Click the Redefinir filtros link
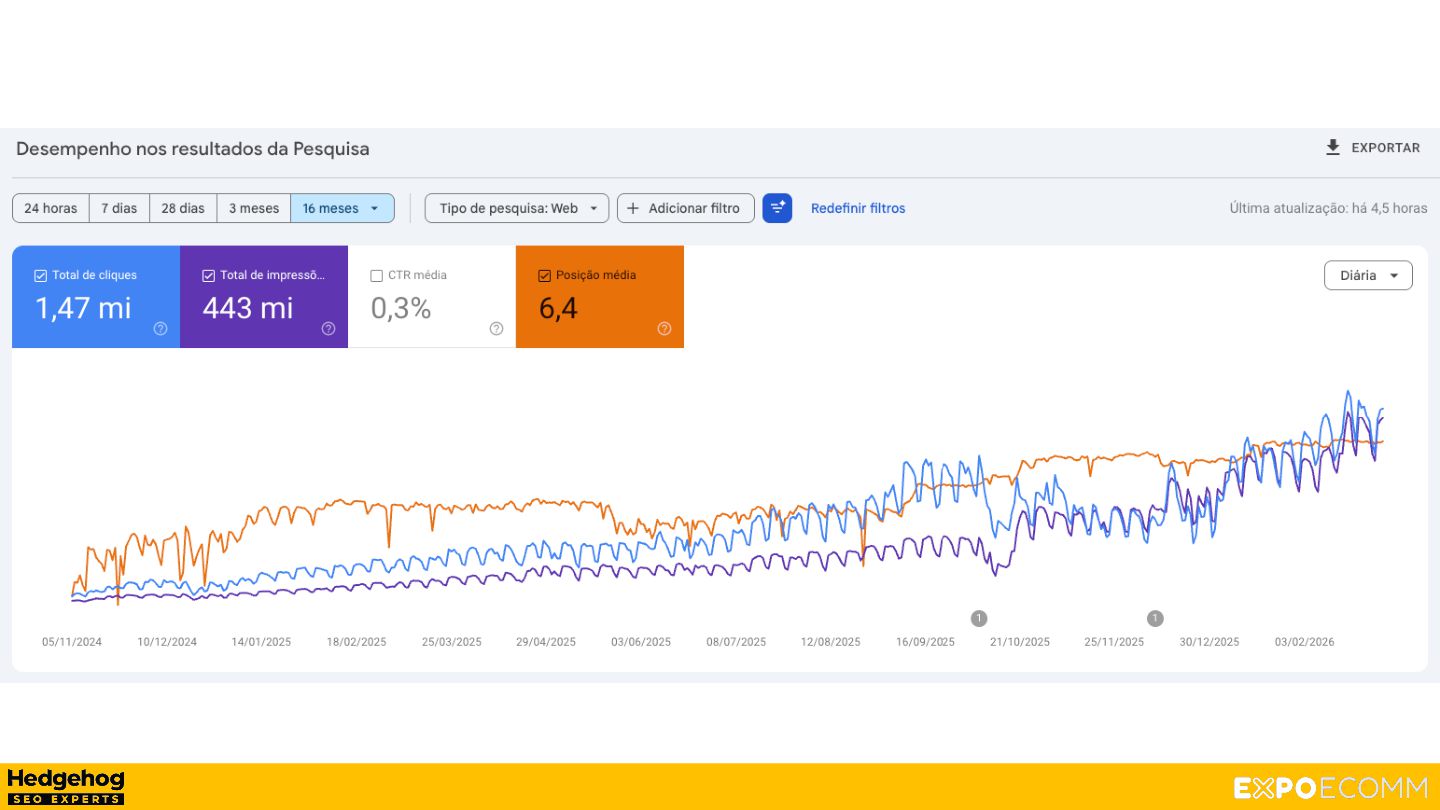Screen dimensions: 1440x810 click(858, 208)
